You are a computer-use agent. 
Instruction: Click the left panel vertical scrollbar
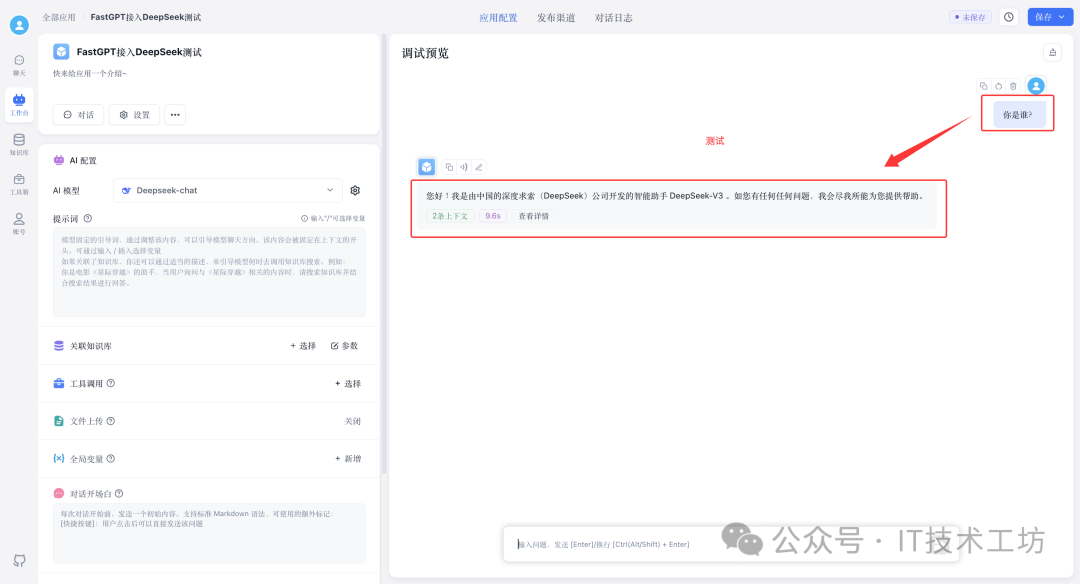coord(384,255)
